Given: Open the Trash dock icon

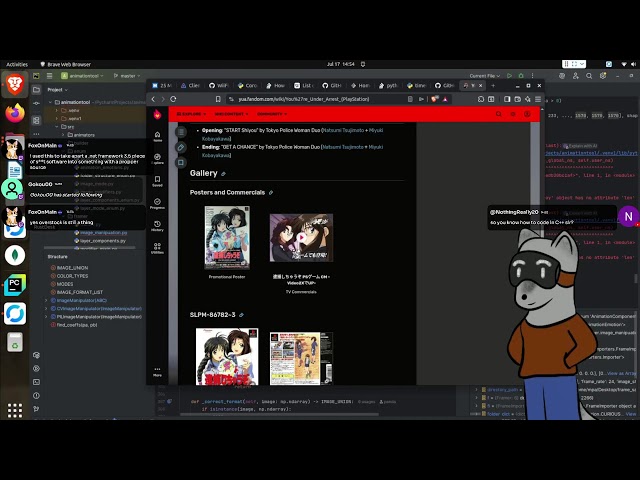Looking at the screenshot, I should [x=15, y=342].
